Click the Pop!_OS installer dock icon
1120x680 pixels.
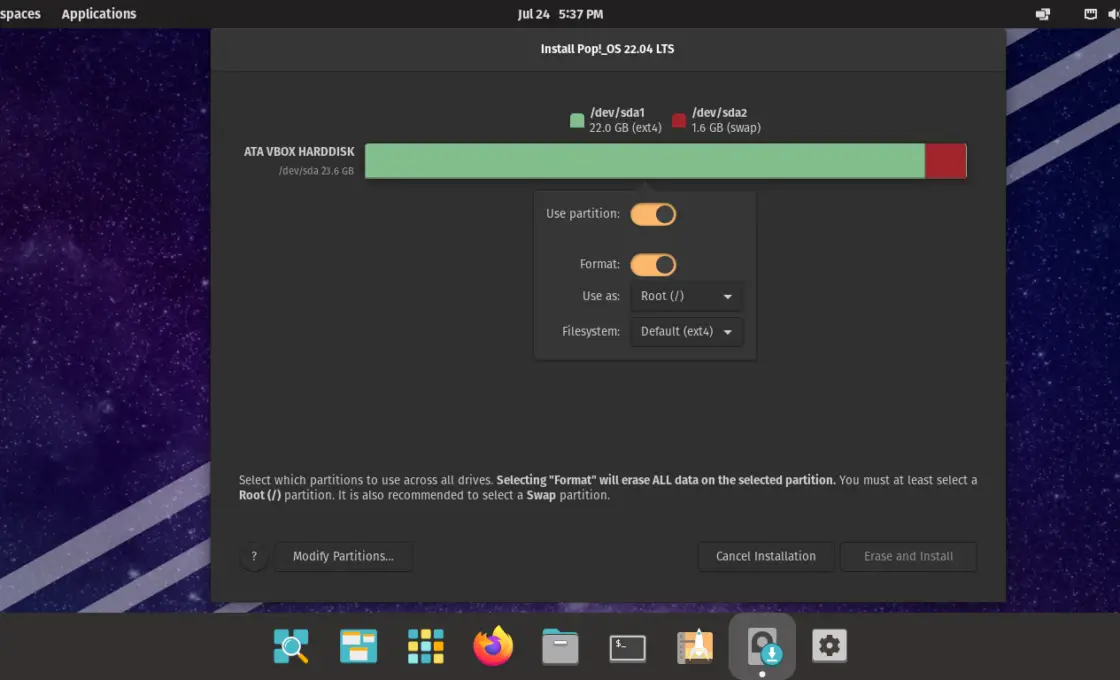click(762, 646)
